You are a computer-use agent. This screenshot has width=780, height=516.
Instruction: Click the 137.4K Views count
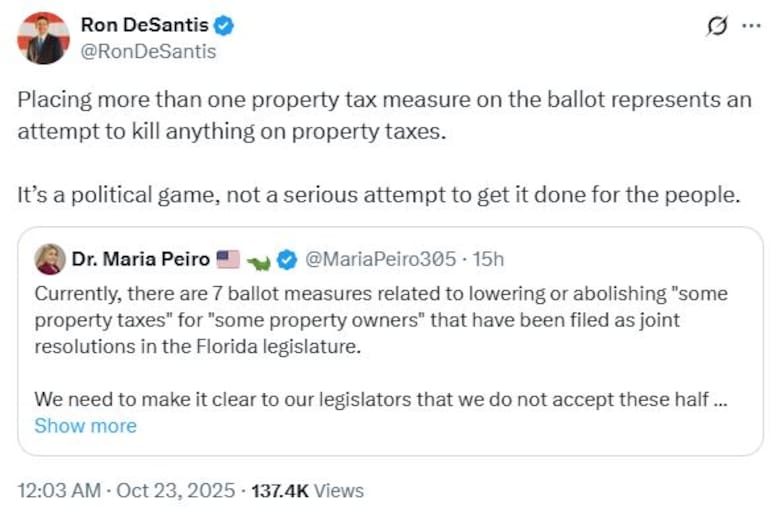[x=307, y=491]
